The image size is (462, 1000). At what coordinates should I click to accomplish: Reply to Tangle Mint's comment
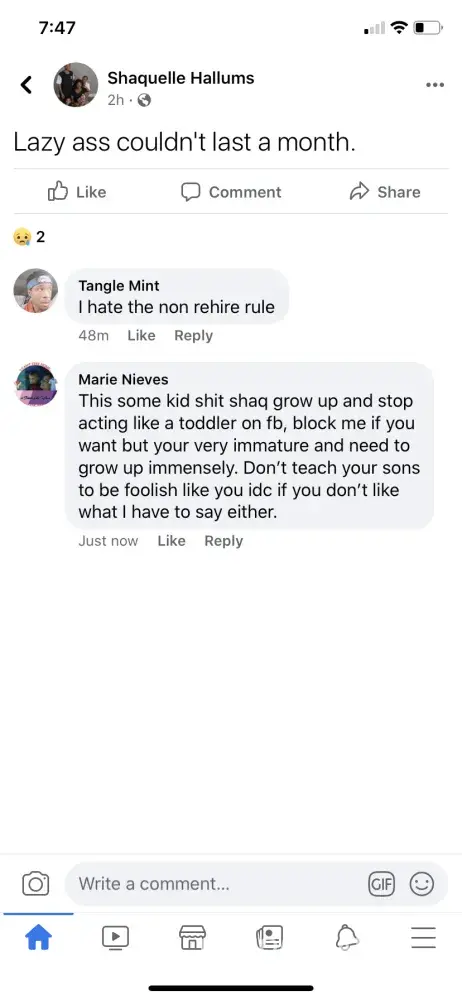(x=193, y=335)
